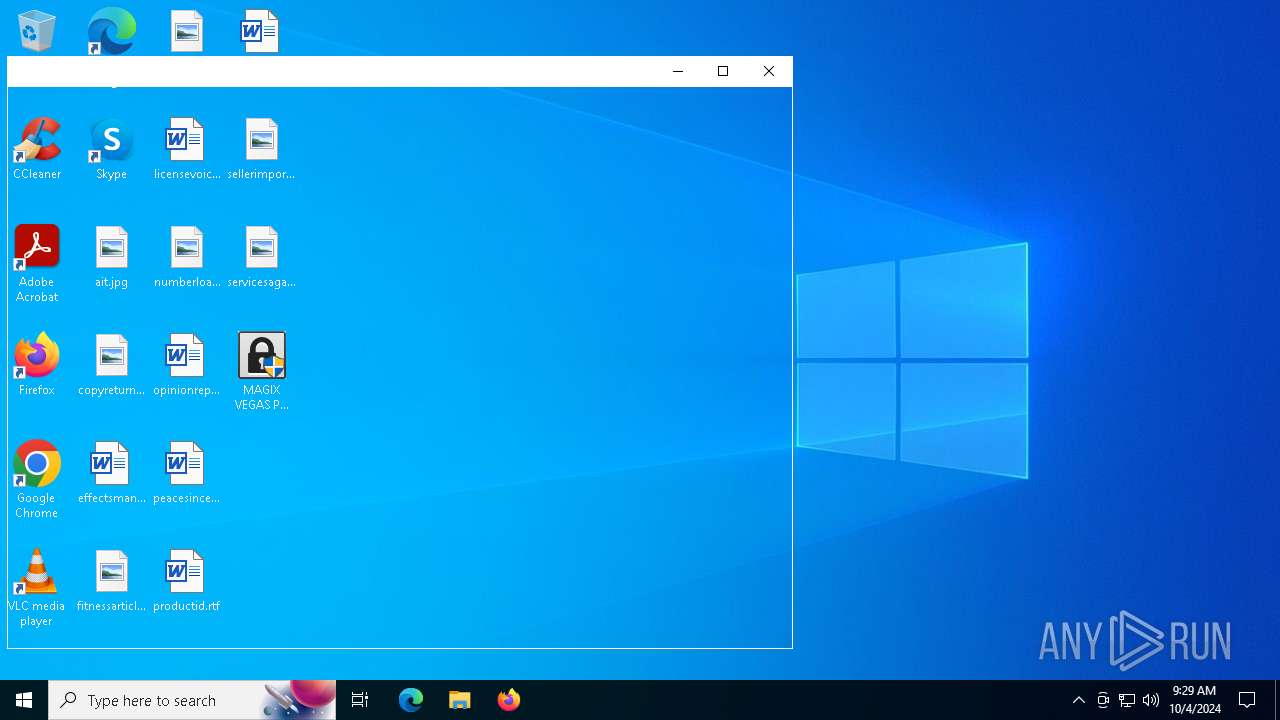Open the volume control tray icon
Viewport: 1280px width, 720px height.
pos(1151,700)
